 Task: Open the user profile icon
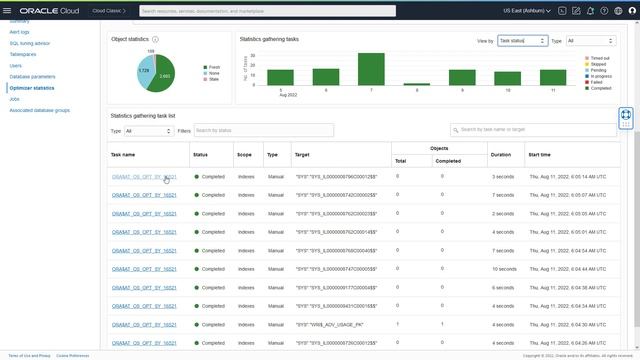(632, 11)
